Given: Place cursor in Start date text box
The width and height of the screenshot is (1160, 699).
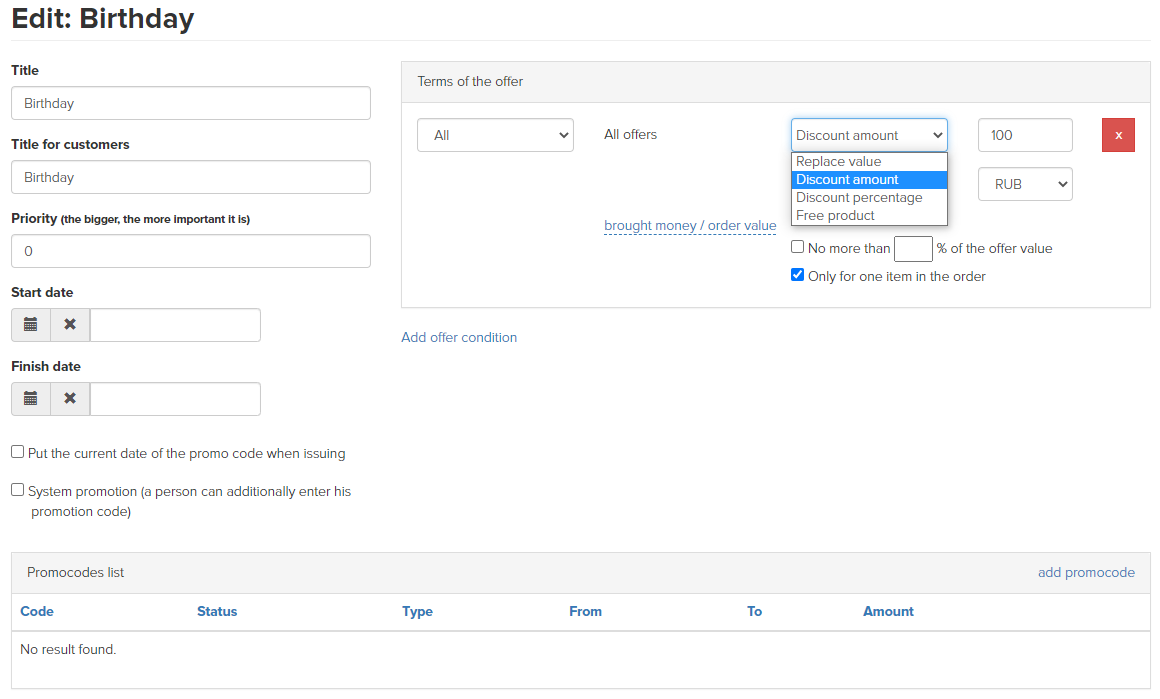Looking at the screenshot, I should click(x=175, y=325).
